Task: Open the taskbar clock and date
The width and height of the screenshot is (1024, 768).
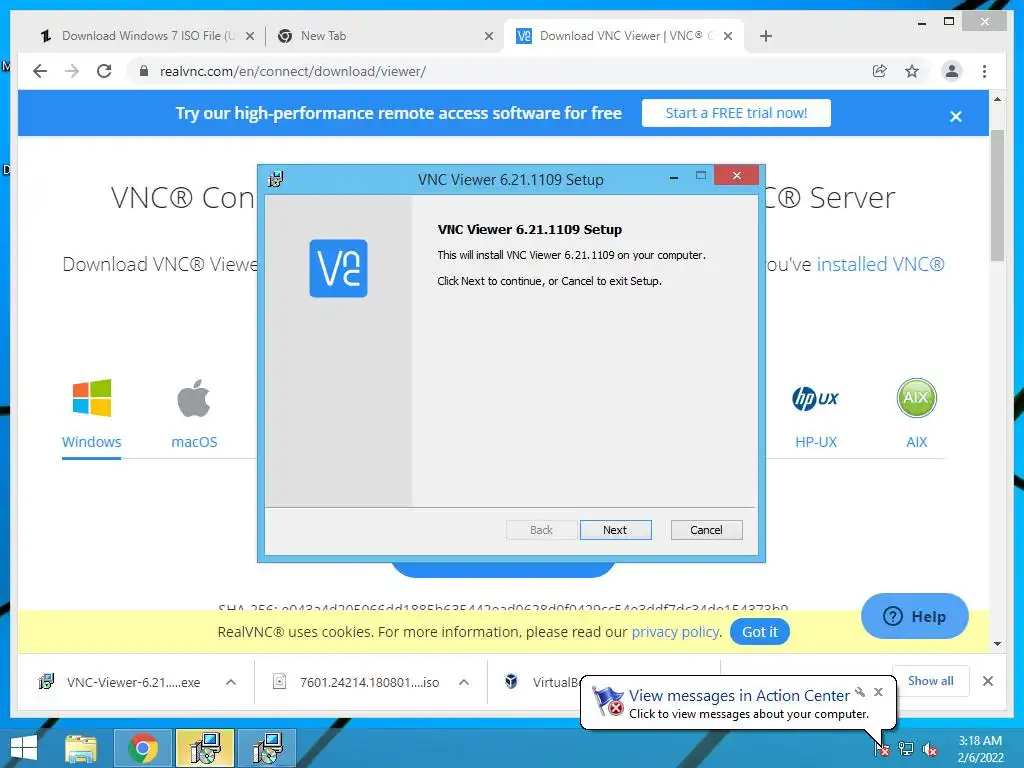Action: click(x=980, y=748)
